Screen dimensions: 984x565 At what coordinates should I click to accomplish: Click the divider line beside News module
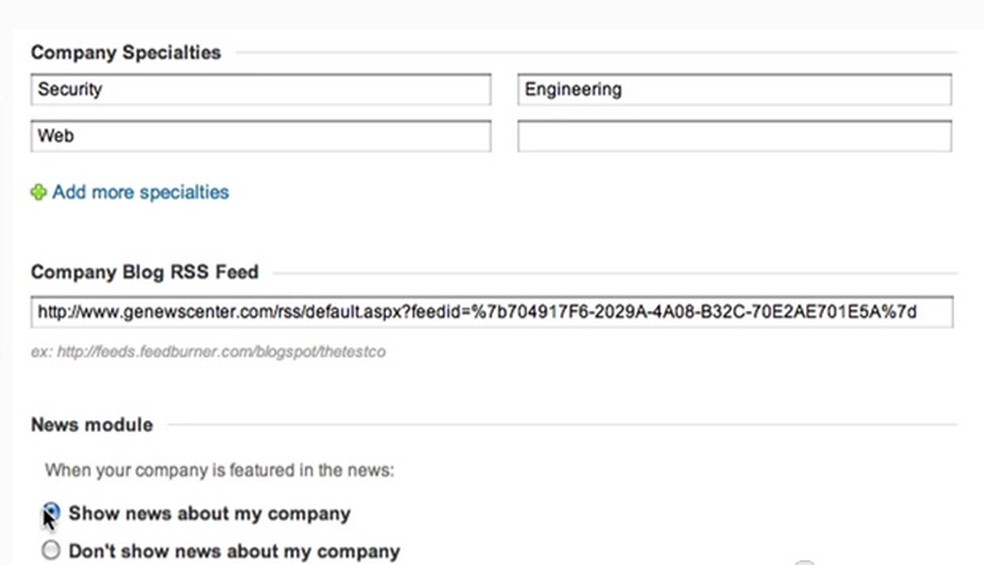tap(560, 425)
